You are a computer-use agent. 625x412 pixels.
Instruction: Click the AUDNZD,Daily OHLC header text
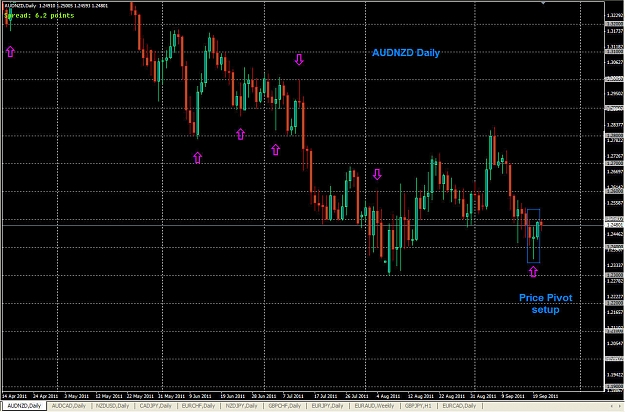pos(56,6)
